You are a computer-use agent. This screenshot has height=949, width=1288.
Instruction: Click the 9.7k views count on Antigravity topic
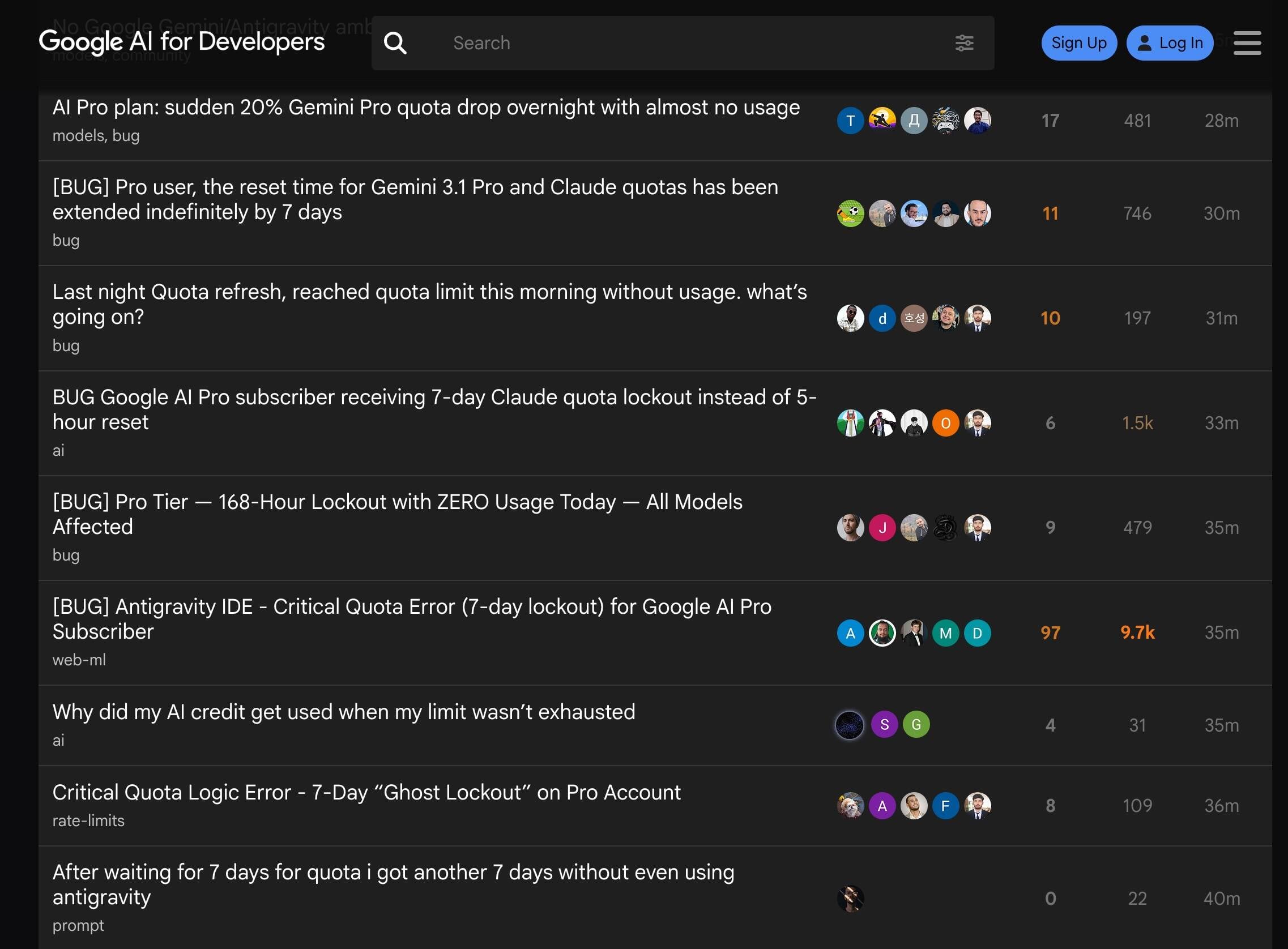(x=1137, y=632)
